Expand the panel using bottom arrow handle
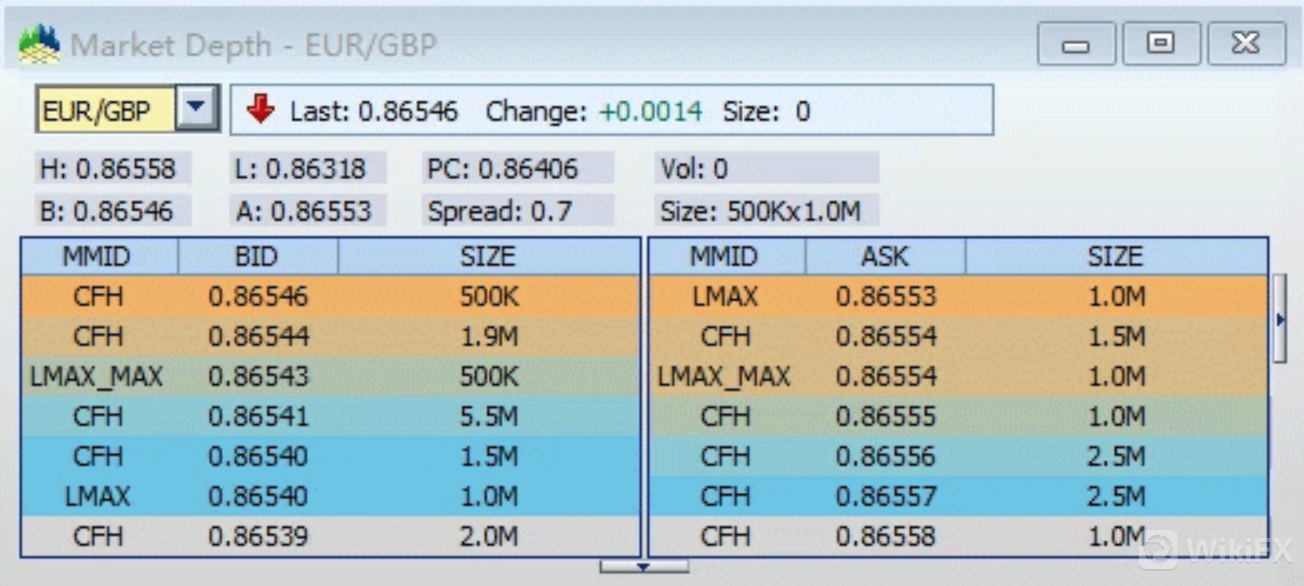The image size is (1304, 586). click(x=643, y=567)
